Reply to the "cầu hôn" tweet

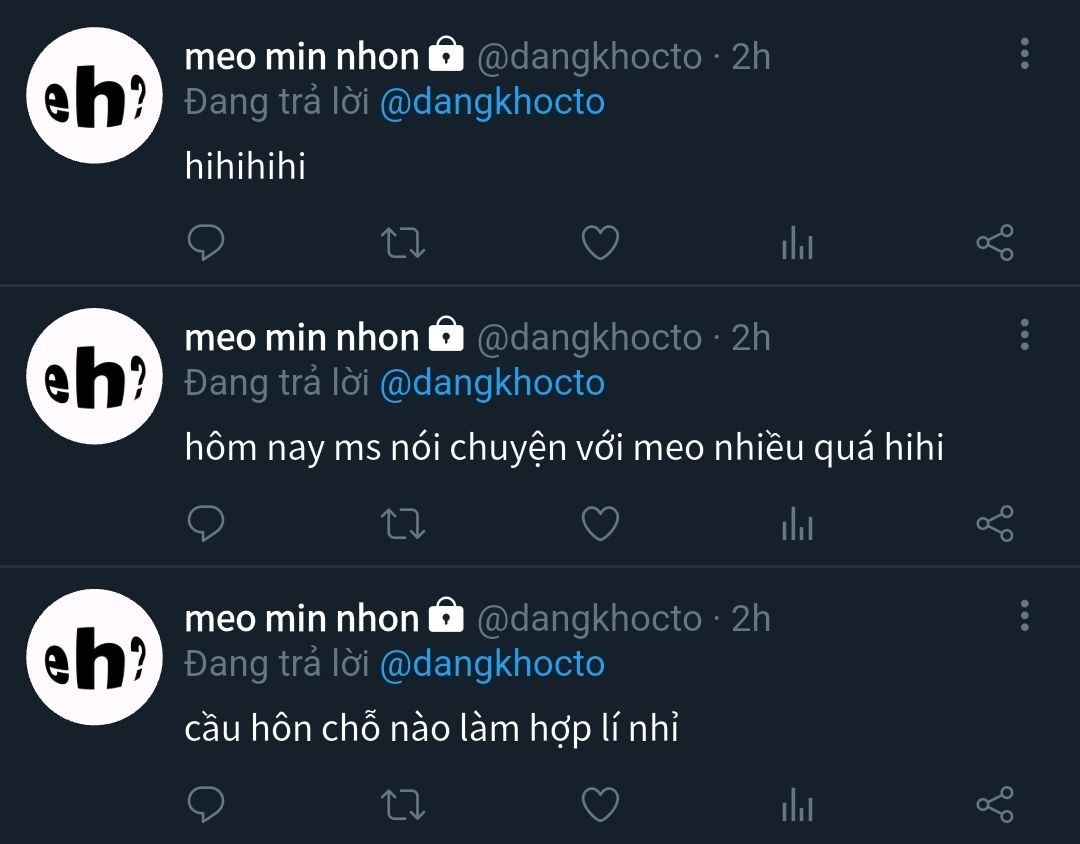(206, 805)
